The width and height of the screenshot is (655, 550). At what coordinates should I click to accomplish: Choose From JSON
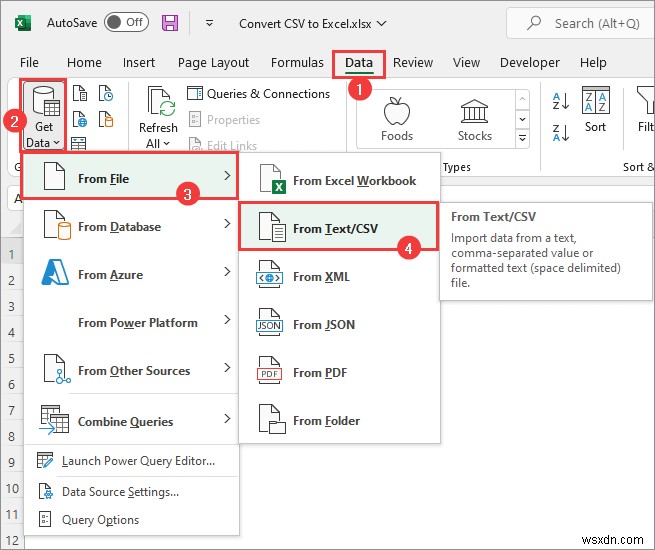(339, 324)
